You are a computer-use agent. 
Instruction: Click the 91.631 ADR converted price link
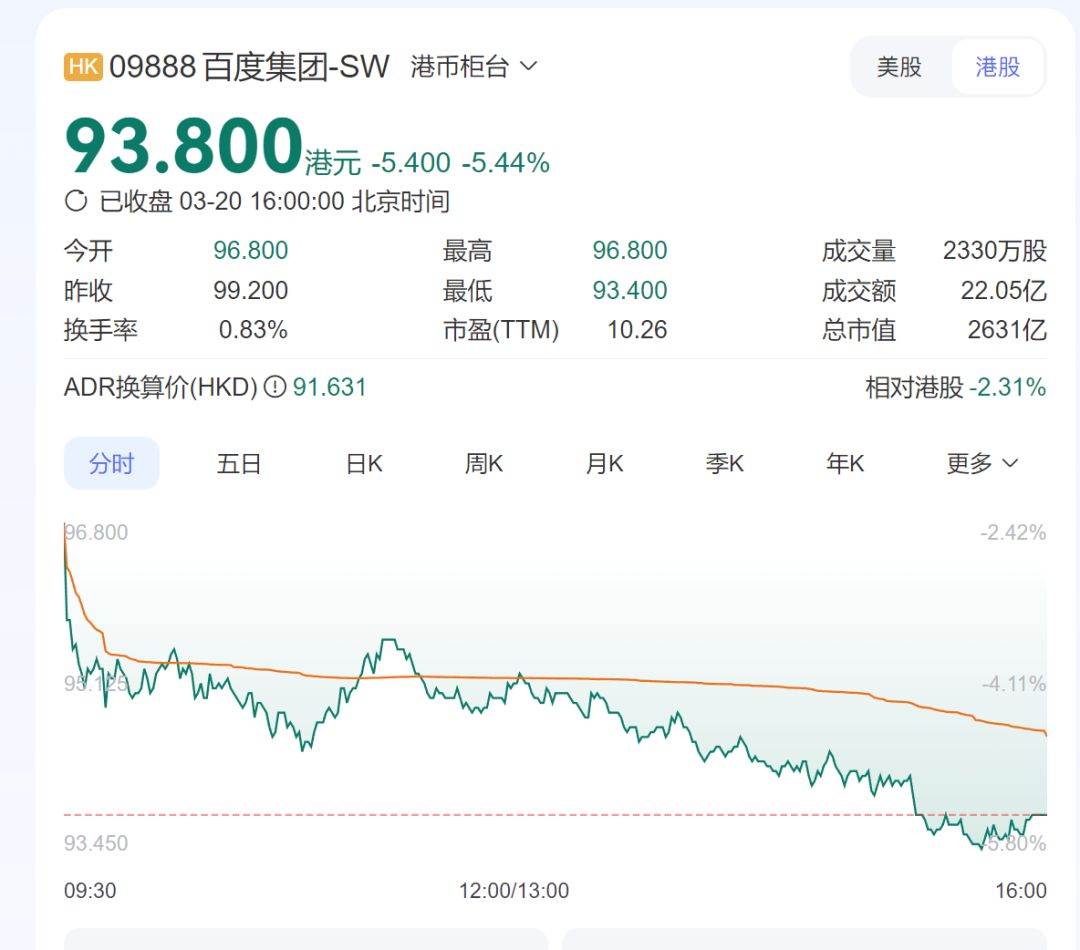pos(326,386)
